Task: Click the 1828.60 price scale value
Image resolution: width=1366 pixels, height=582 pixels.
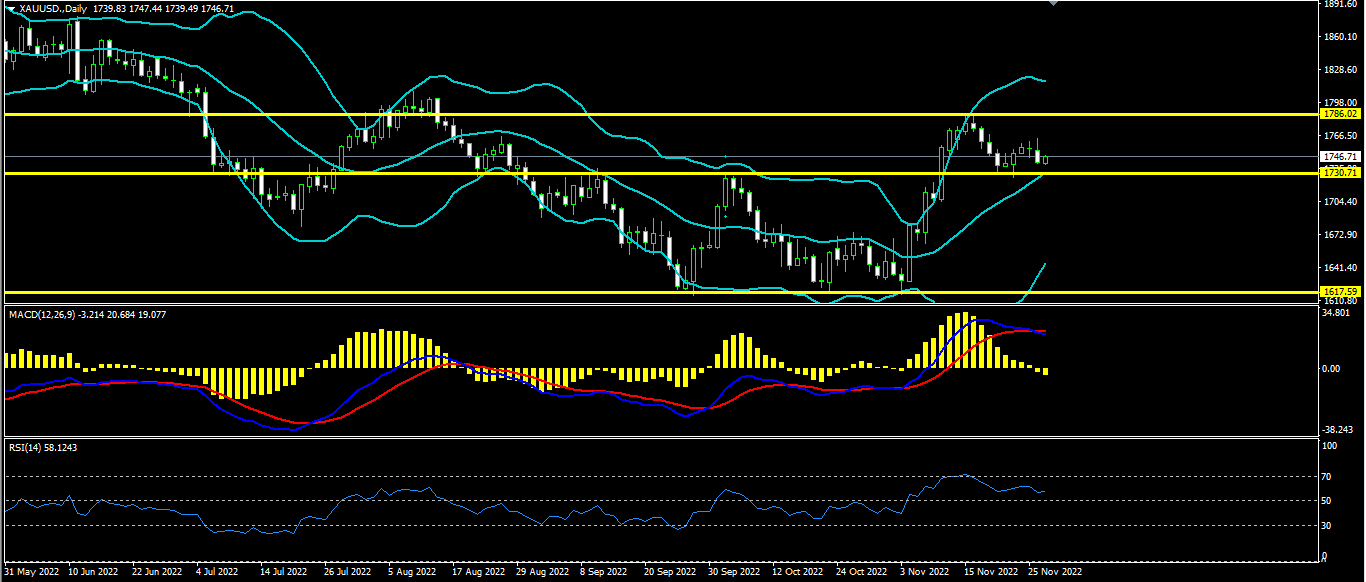Action: click(x=1339, y=70)
